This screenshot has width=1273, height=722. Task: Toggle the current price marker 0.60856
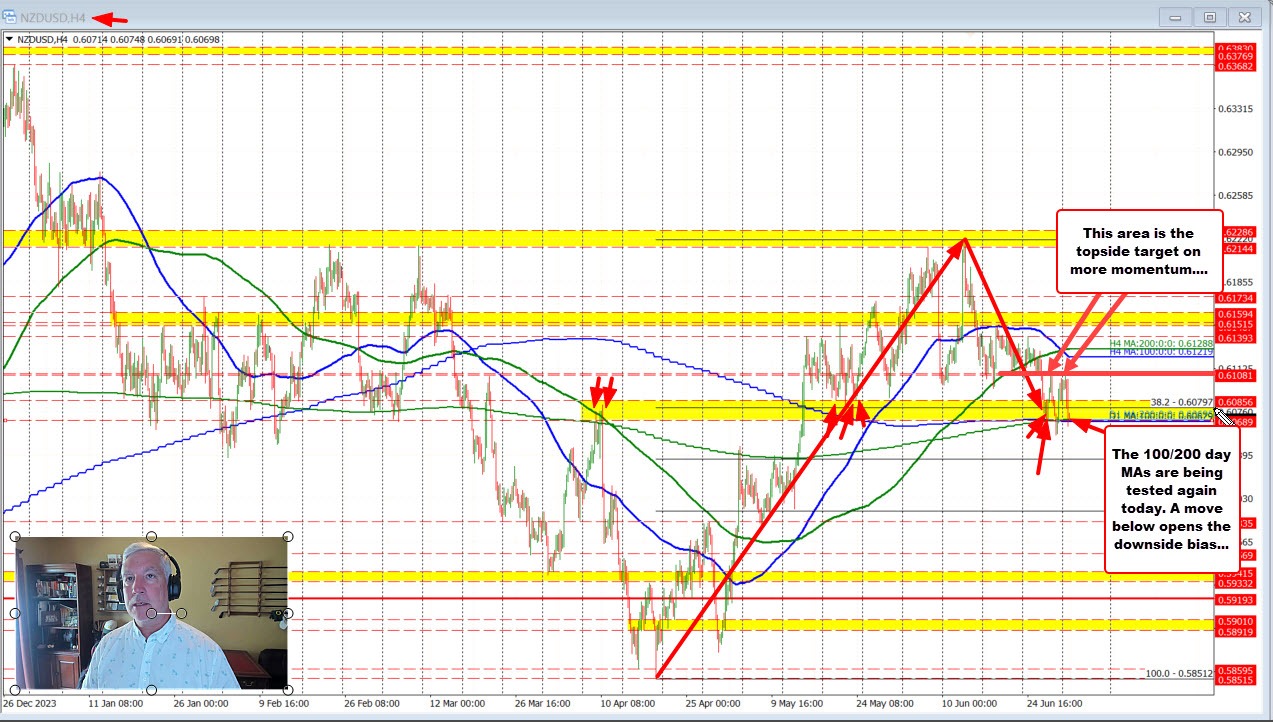1236,400
